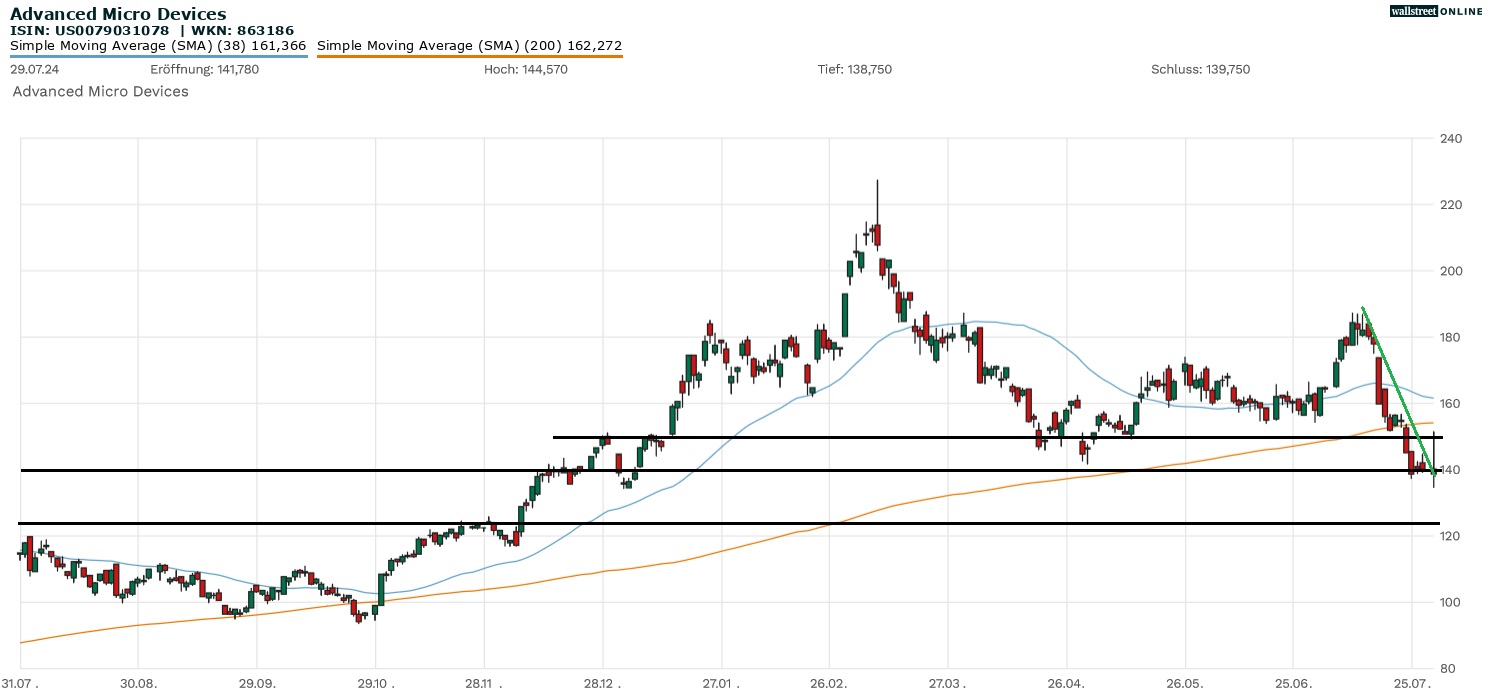Click the horizontal support line near 124

click(730, 523)
